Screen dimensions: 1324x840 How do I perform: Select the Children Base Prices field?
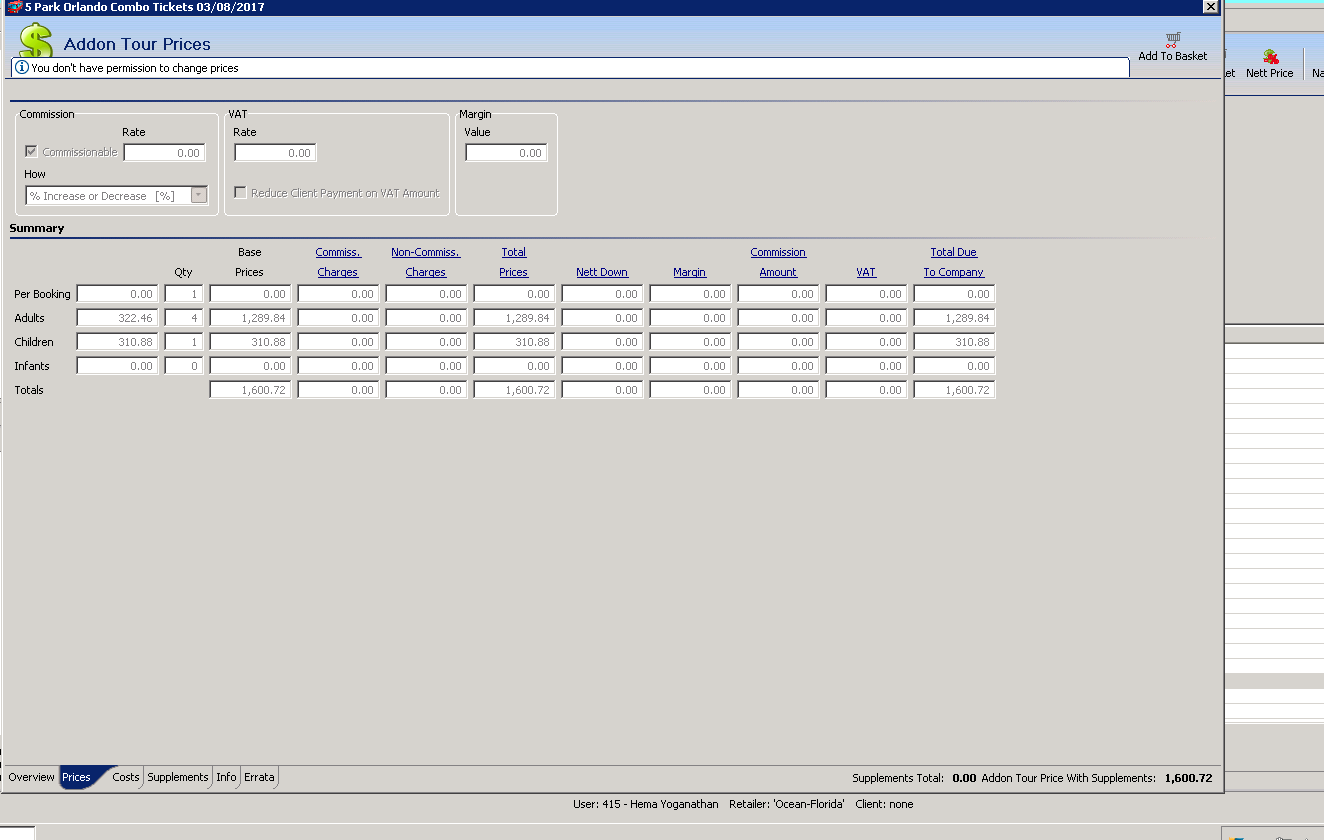(250, 342)
